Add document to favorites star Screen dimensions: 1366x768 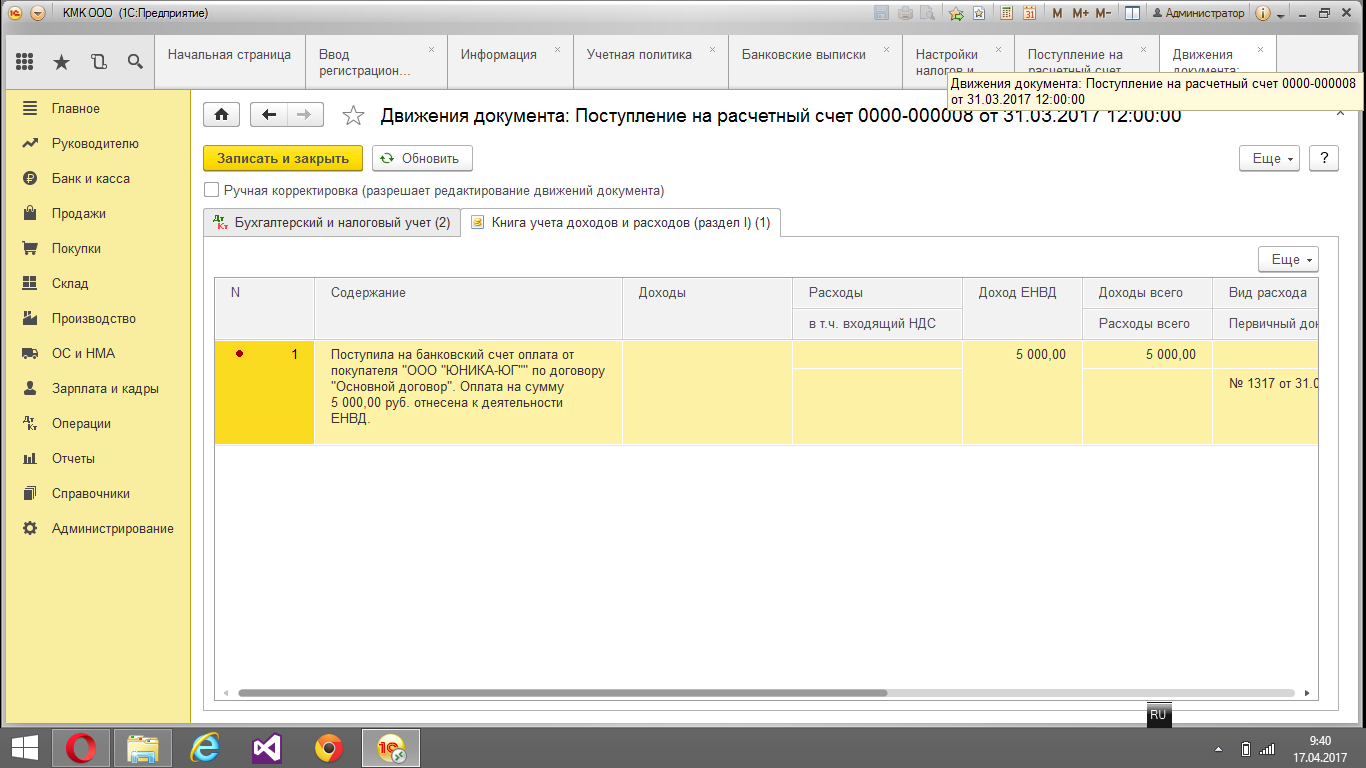353,116
